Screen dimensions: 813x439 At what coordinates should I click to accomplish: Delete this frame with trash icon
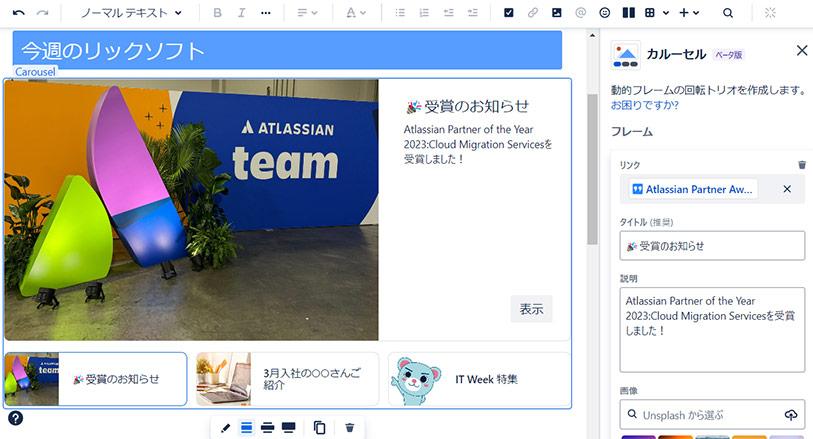tap(802, 165)
